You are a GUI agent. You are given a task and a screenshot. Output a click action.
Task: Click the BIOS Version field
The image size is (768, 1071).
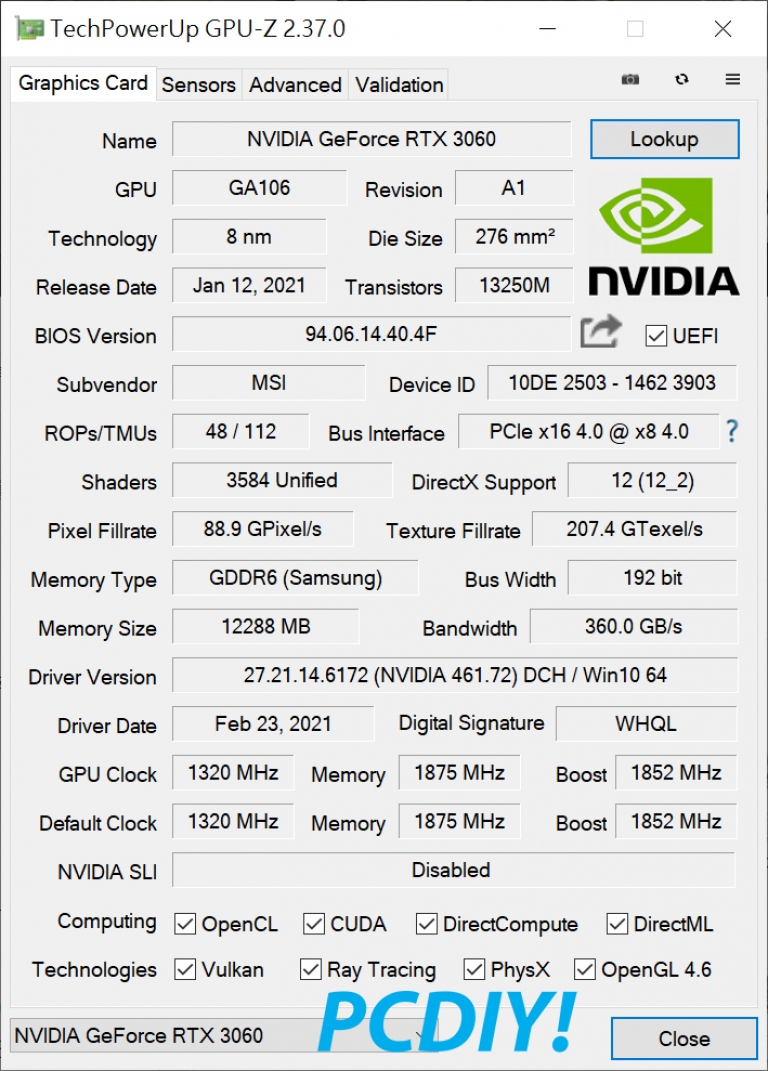pos(371,334)
